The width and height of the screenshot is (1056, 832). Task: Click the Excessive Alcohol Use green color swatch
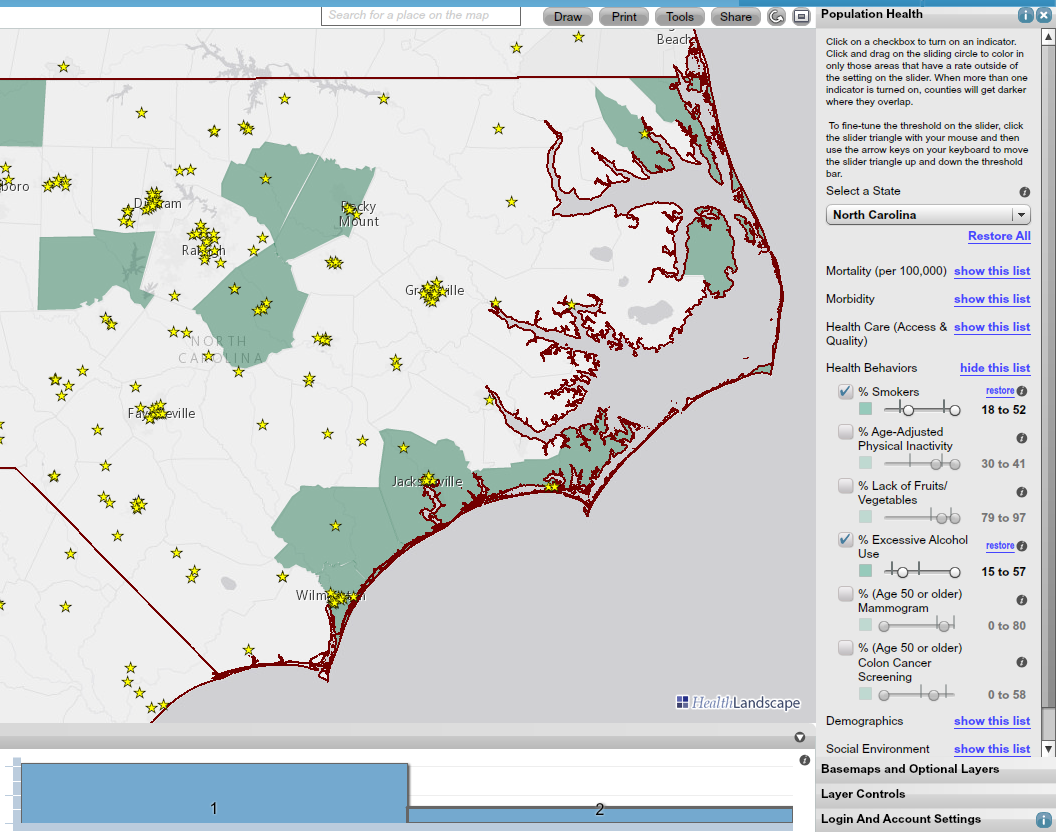(x=866, y=570)
